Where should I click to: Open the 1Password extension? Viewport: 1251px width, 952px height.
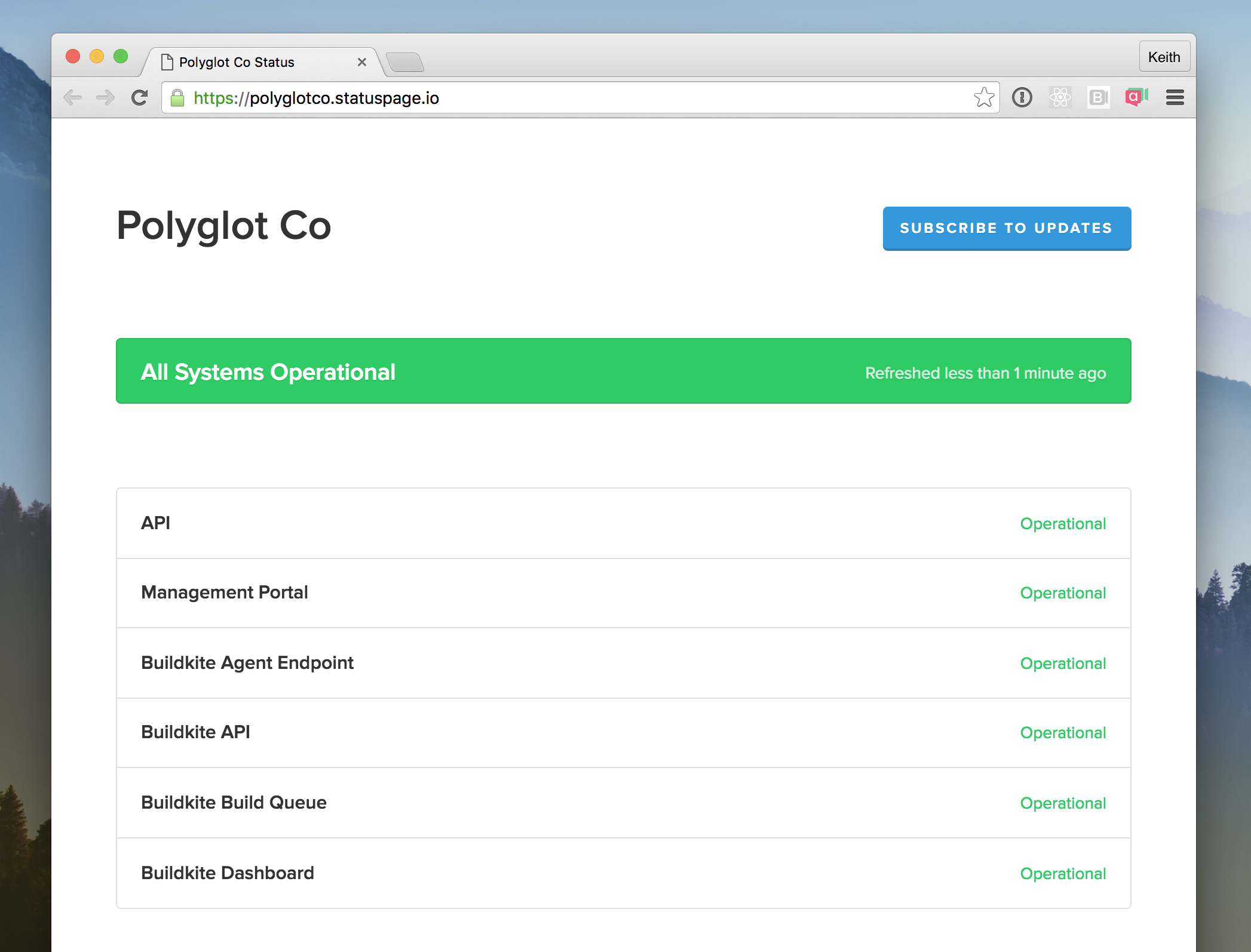coord(1022,97)
